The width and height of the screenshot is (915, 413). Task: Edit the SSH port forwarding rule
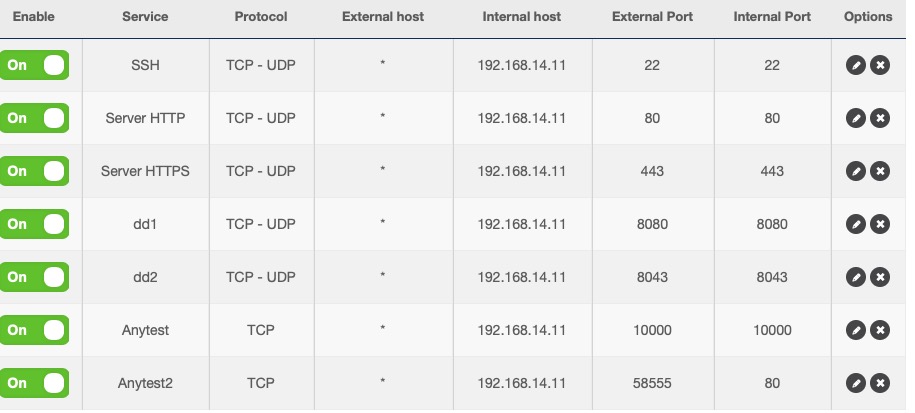pos(855,65)
